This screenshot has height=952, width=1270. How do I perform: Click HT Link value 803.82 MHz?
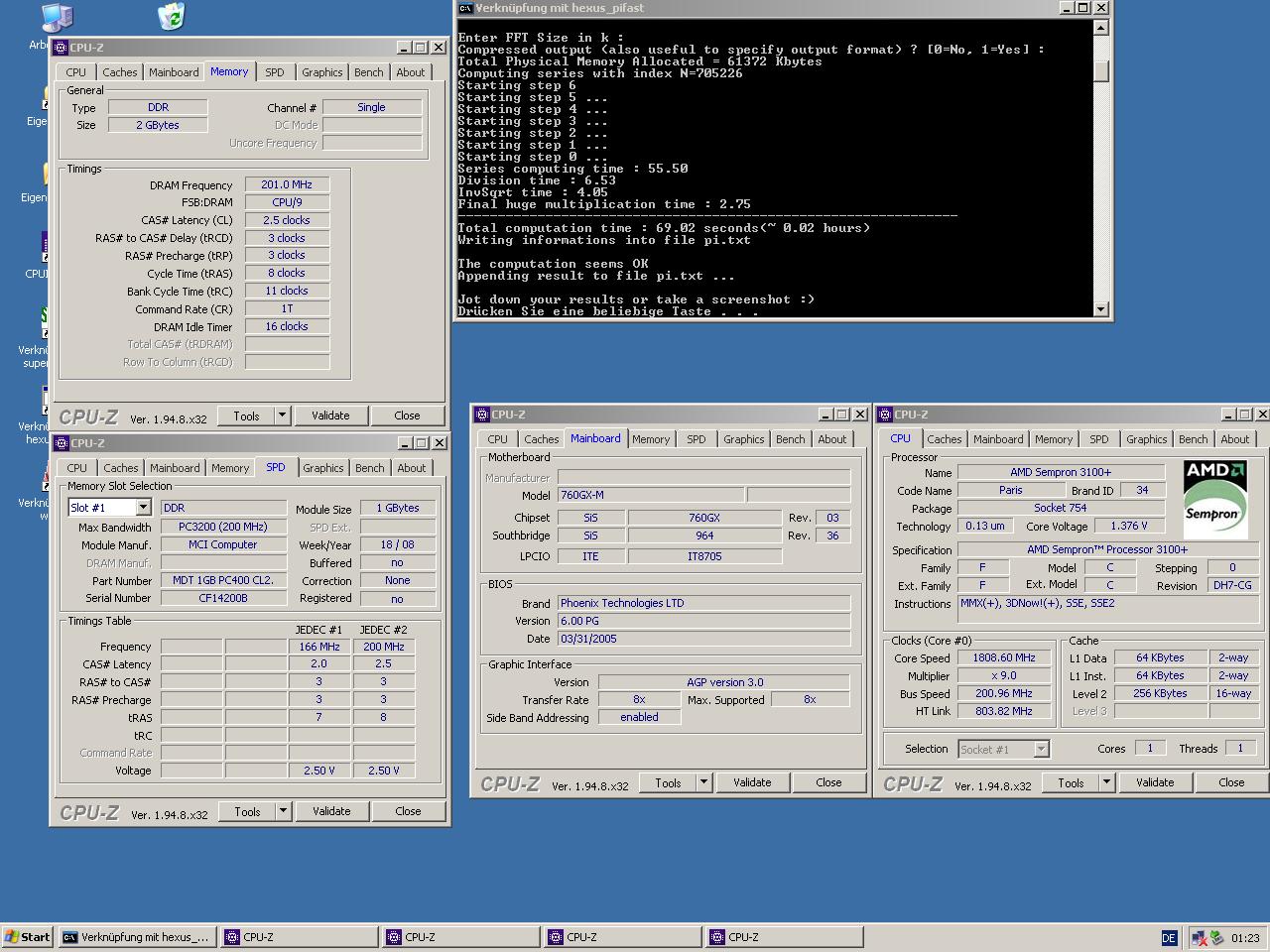tap(1004, 711)
